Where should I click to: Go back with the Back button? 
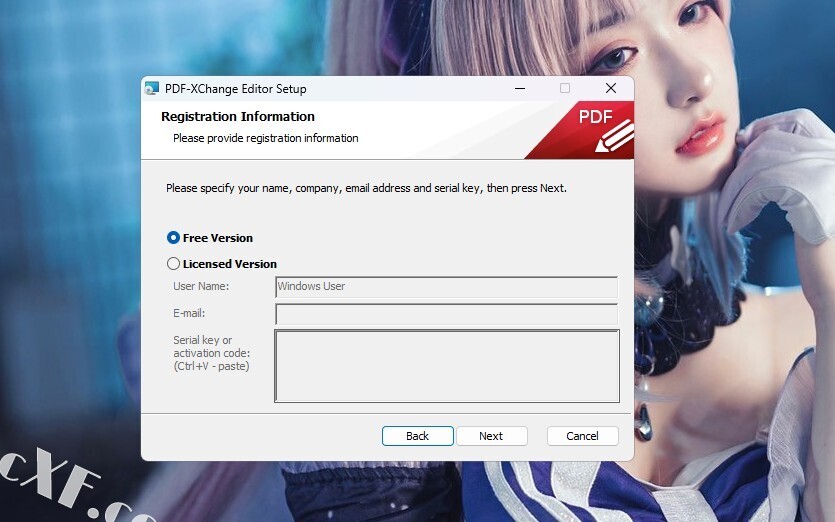point(418,436)
